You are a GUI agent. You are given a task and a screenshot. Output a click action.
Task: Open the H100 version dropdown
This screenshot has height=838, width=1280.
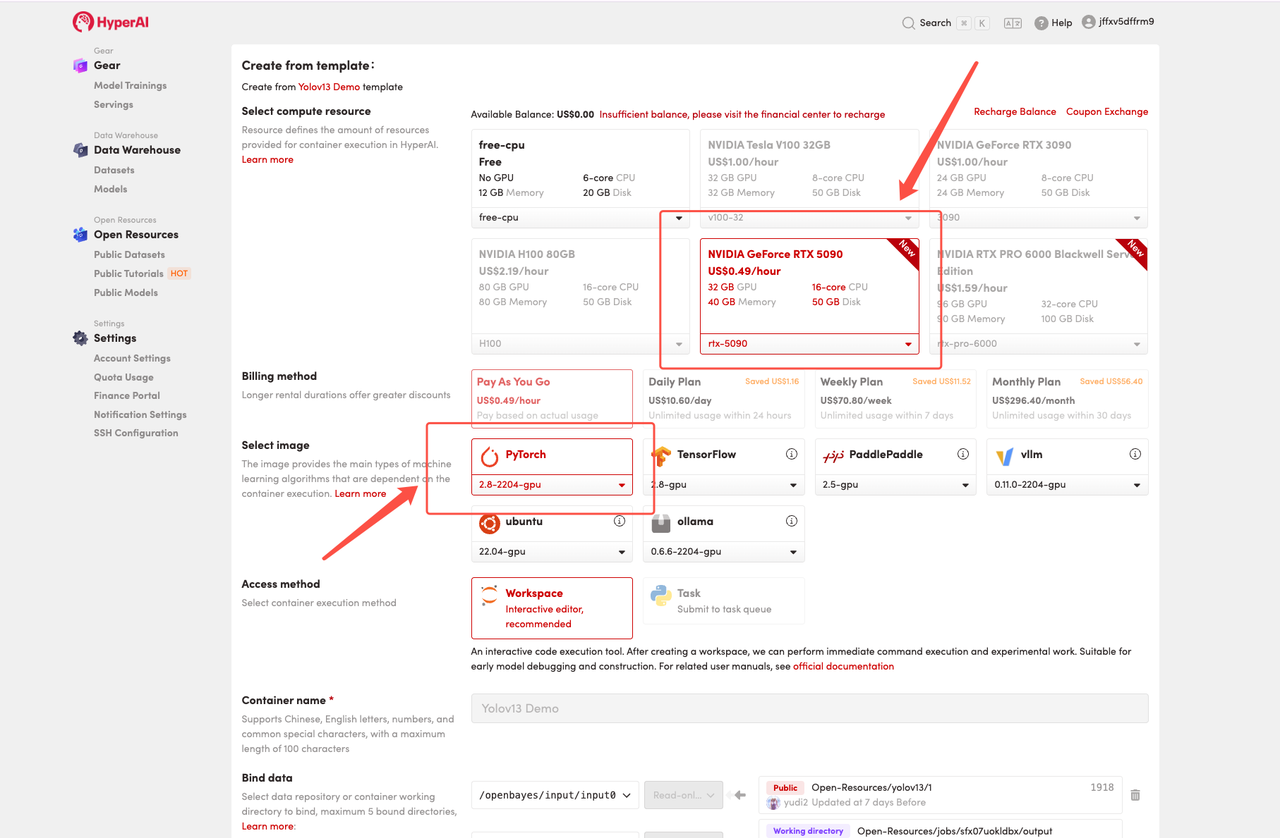pos(580,343)
